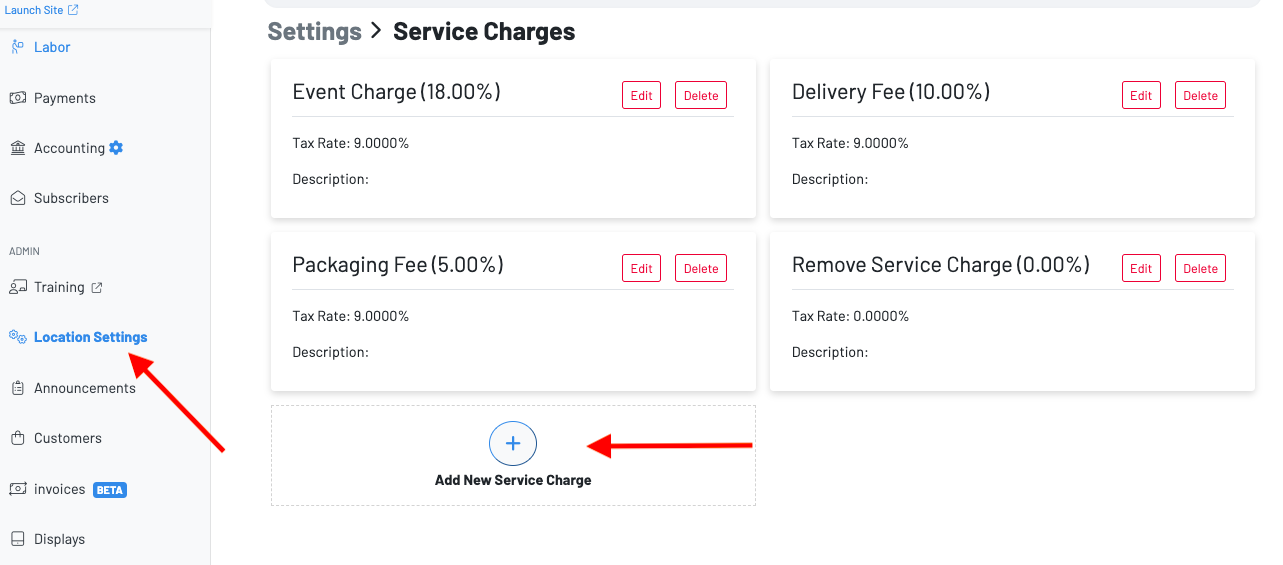
Task: Click the Launch Site external link icon
Action: 73,10
